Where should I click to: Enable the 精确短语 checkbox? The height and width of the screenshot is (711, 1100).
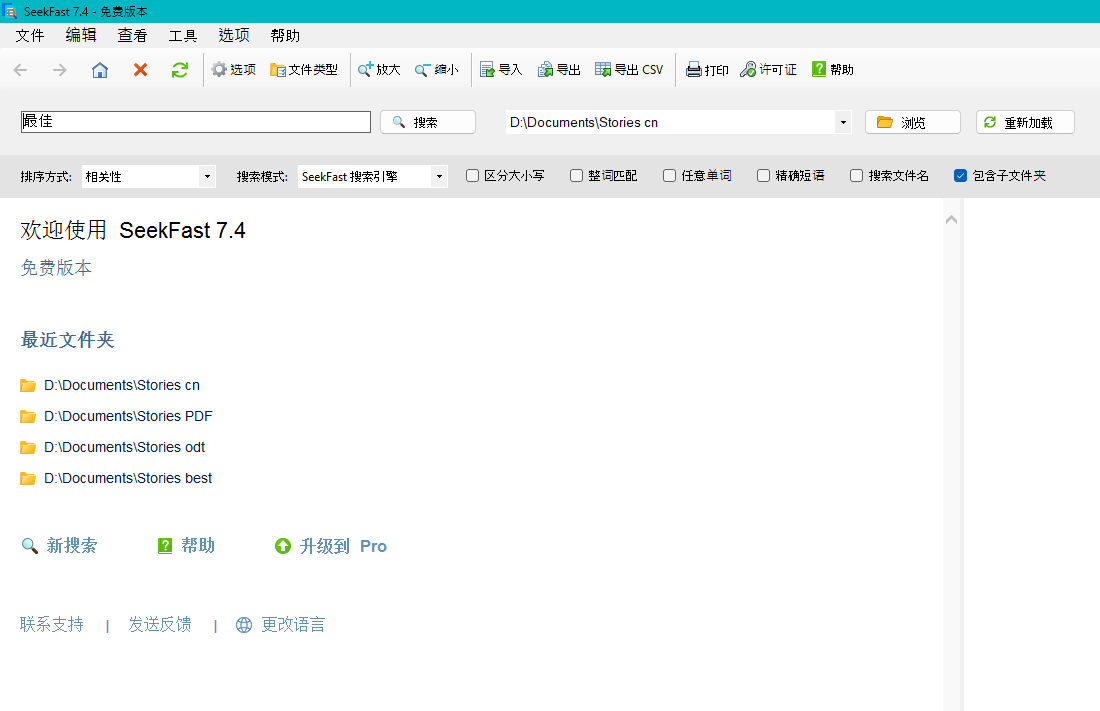coord(764,175)
